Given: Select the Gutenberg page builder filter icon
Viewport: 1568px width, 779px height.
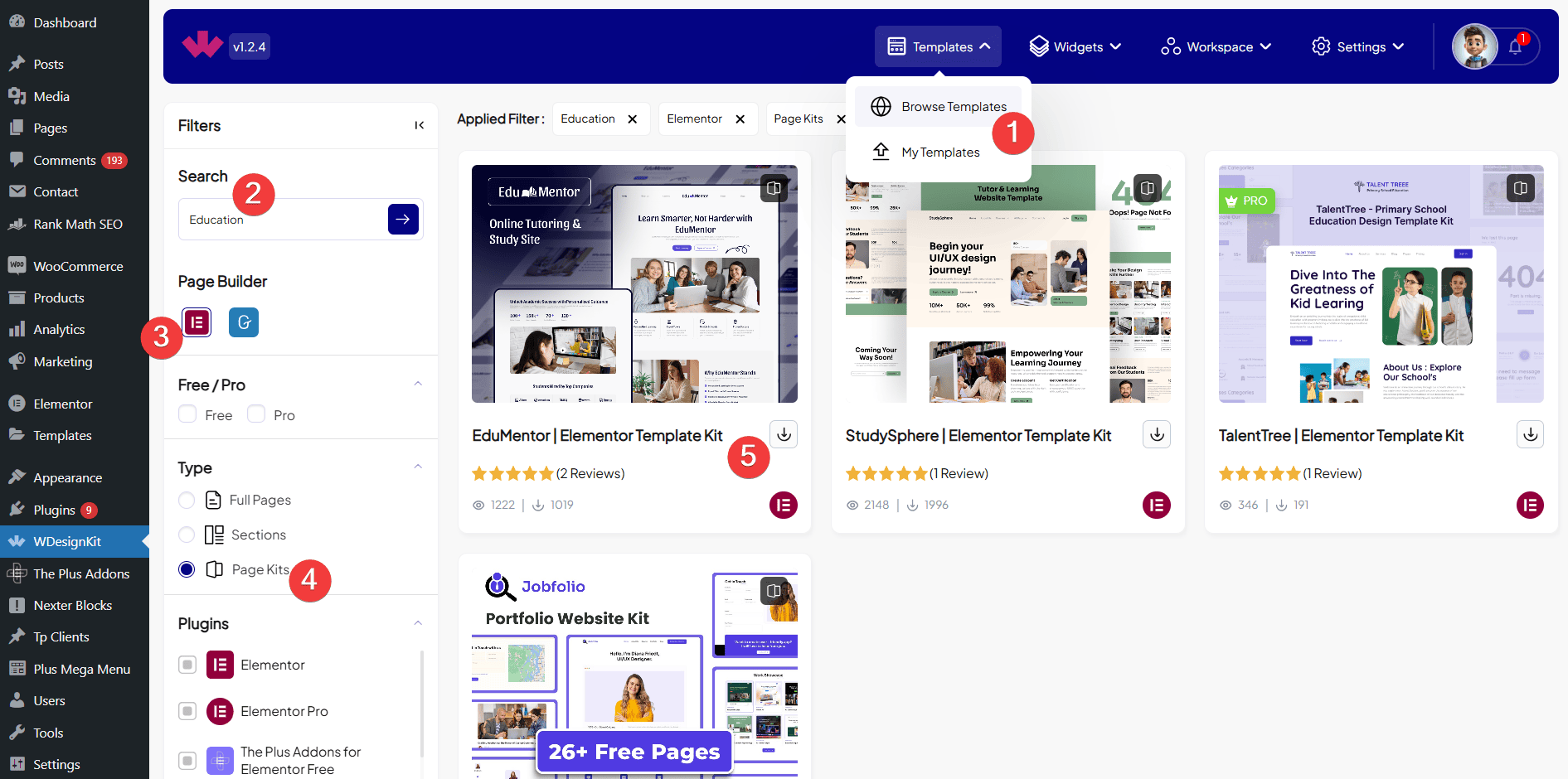Looking at the screenshot, I should coord(243,322).
